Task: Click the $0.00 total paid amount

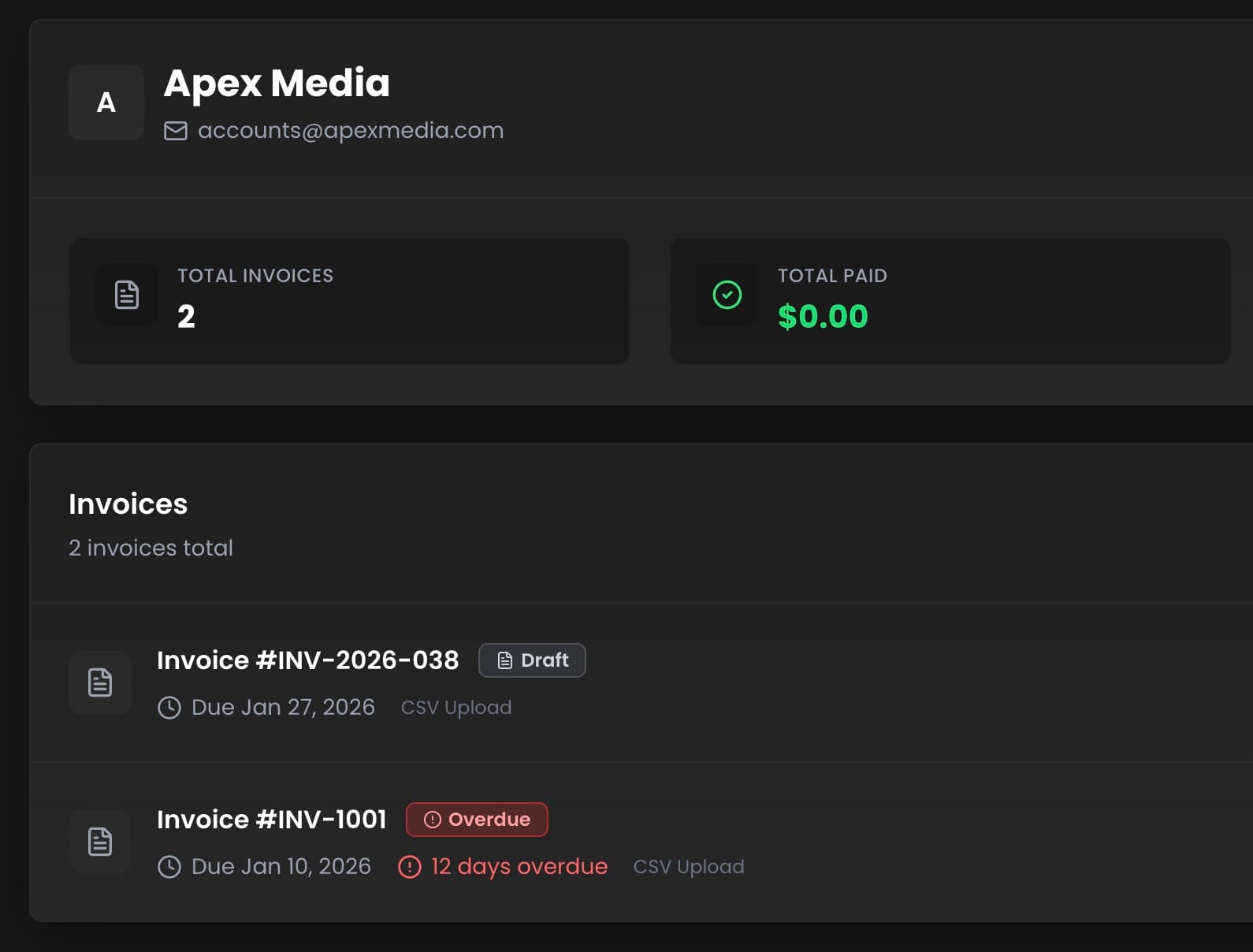Action: click(x=822, y=317)
